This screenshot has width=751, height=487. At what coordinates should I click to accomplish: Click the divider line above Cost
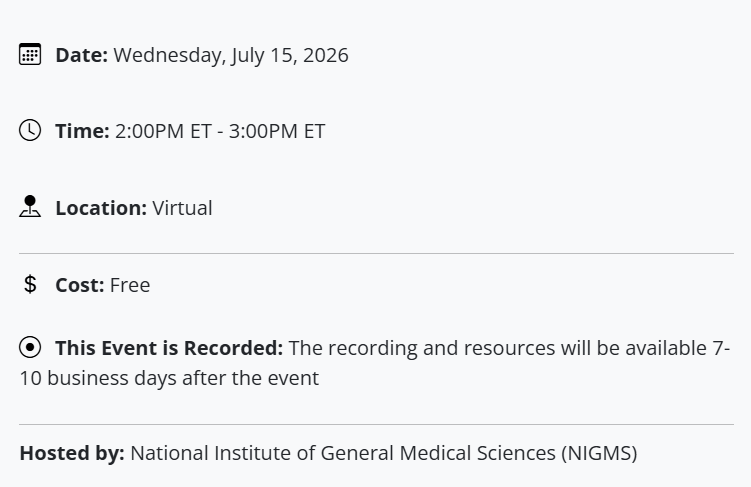[x=376, y=253]
